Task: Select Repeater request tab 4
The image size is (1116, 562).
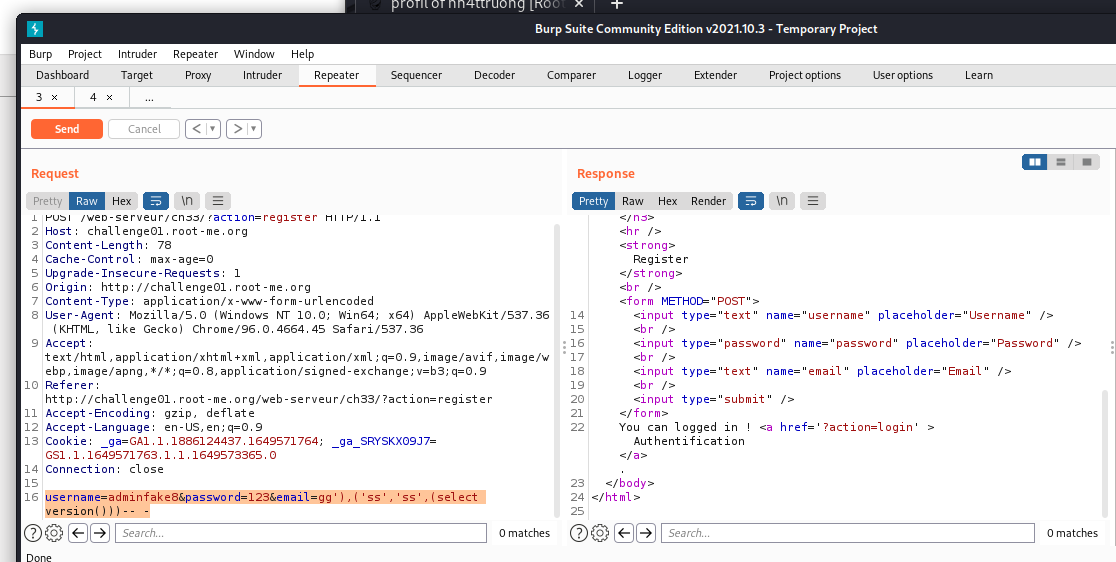Action: 93,97
